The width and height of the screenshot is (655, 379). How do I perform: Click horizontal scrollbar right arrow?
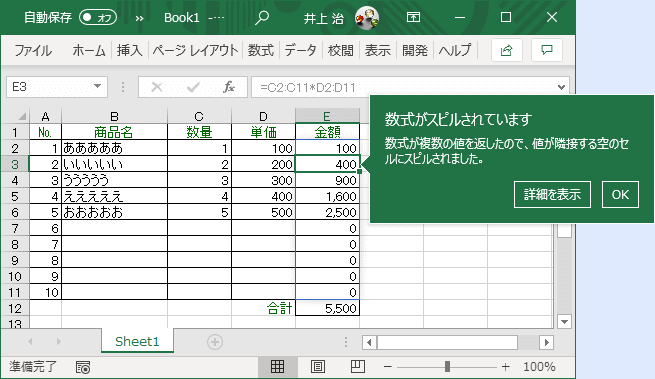(x=546, y=343)
